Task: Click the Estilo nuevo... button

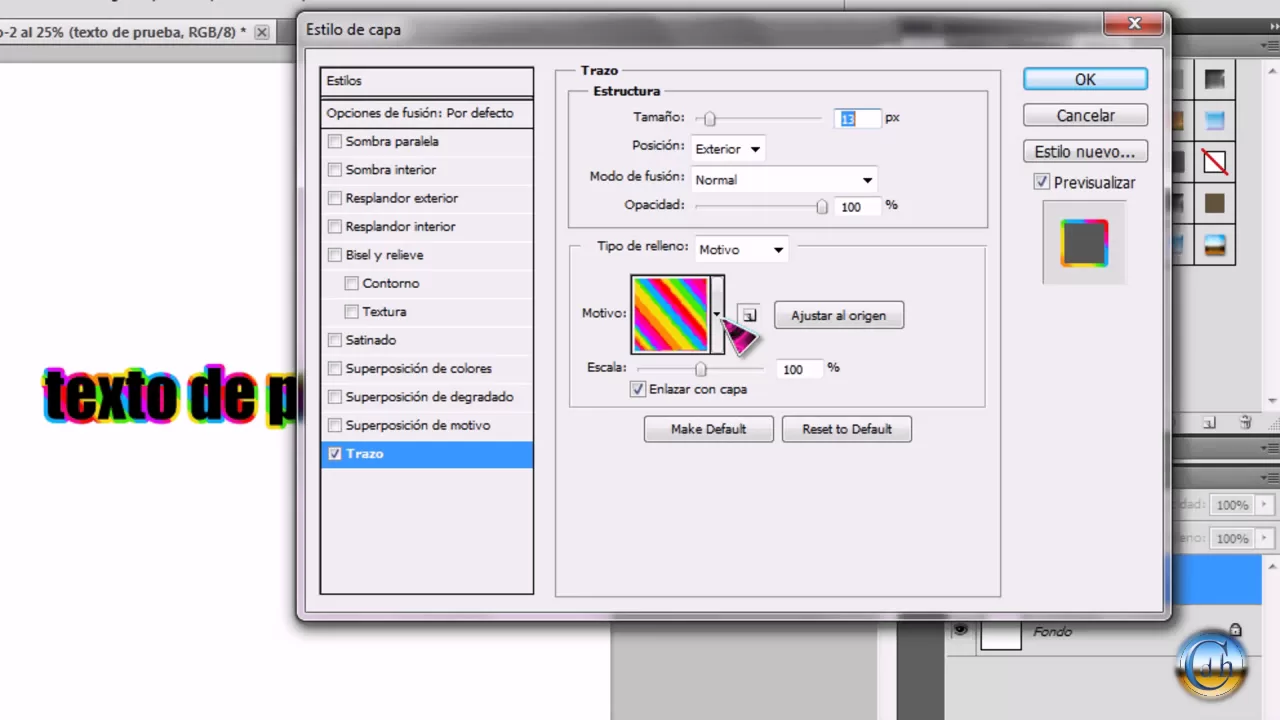Action: pyautogui.click(x=1084, y=152)
